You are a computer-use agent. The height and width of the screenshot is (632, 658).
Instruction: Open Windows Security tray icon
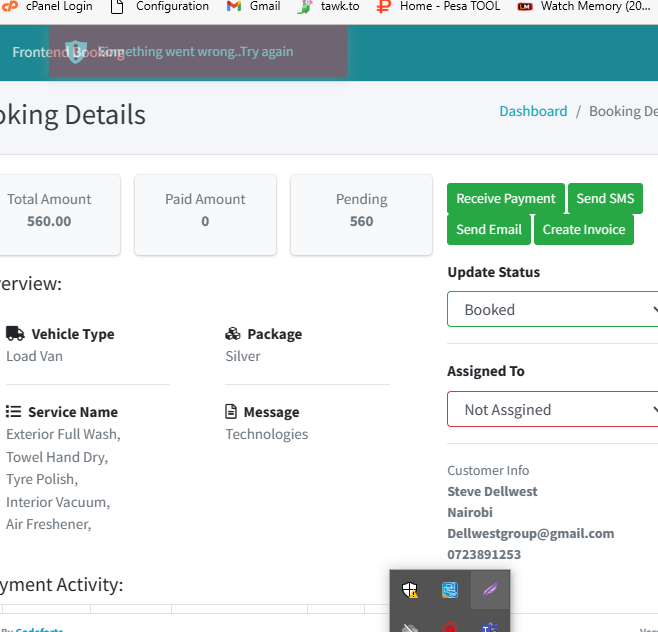pyautogui.click(x=410, y=590)
